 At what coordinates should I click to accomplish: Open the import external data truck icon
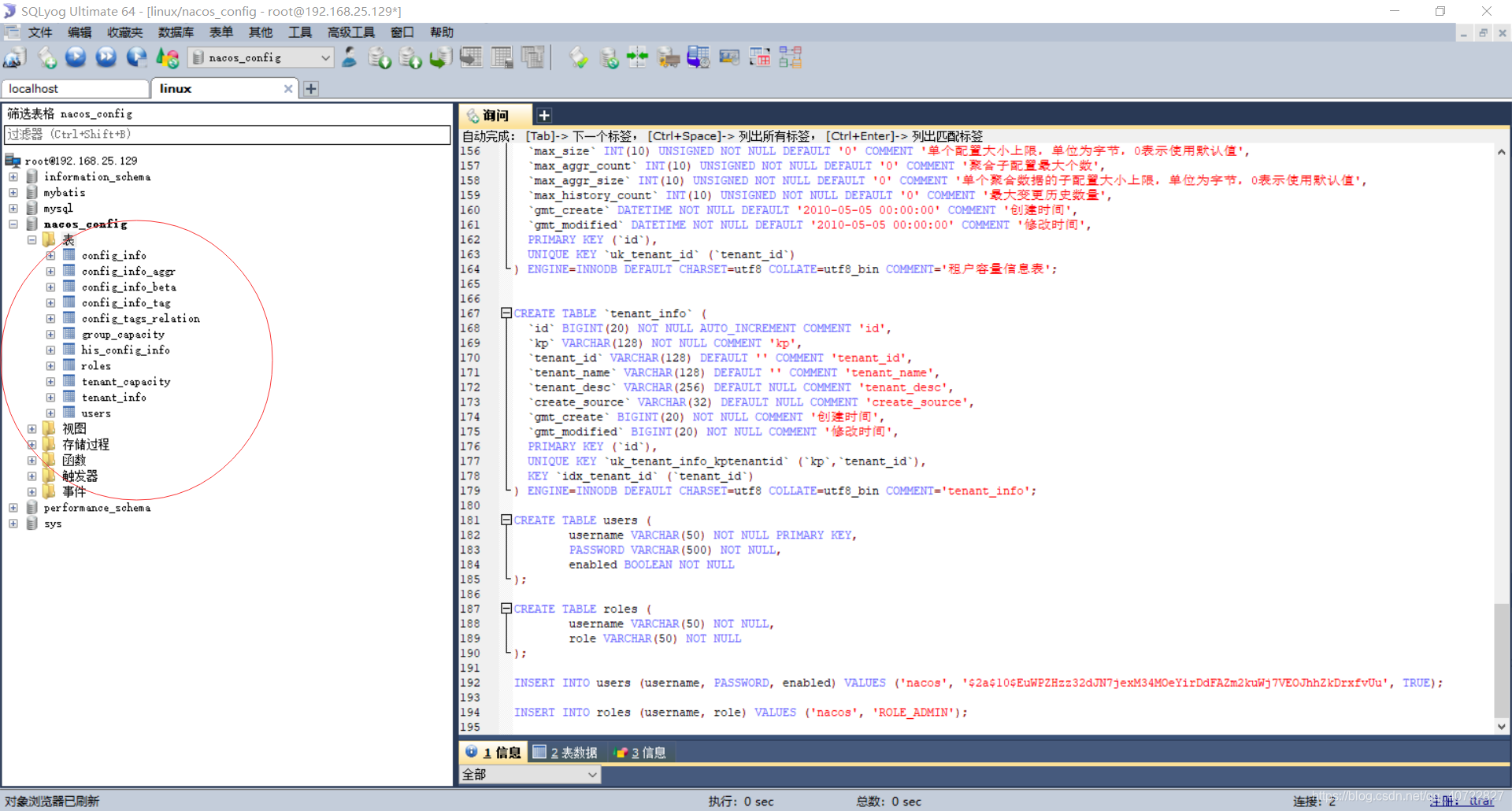pos(669,57)
